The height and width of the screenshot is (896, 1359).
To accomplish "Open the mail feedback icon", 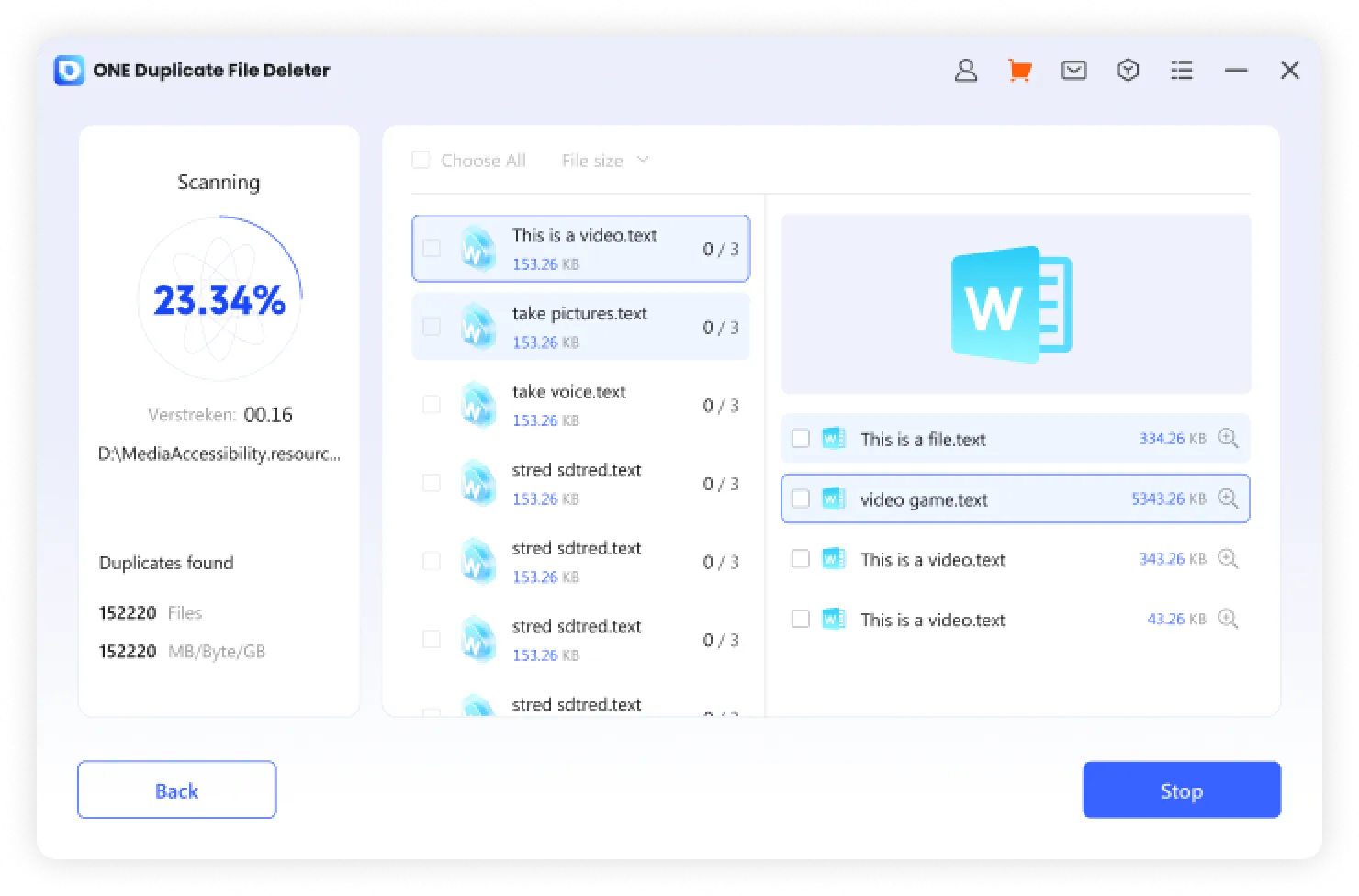I will pos(1073,71).
